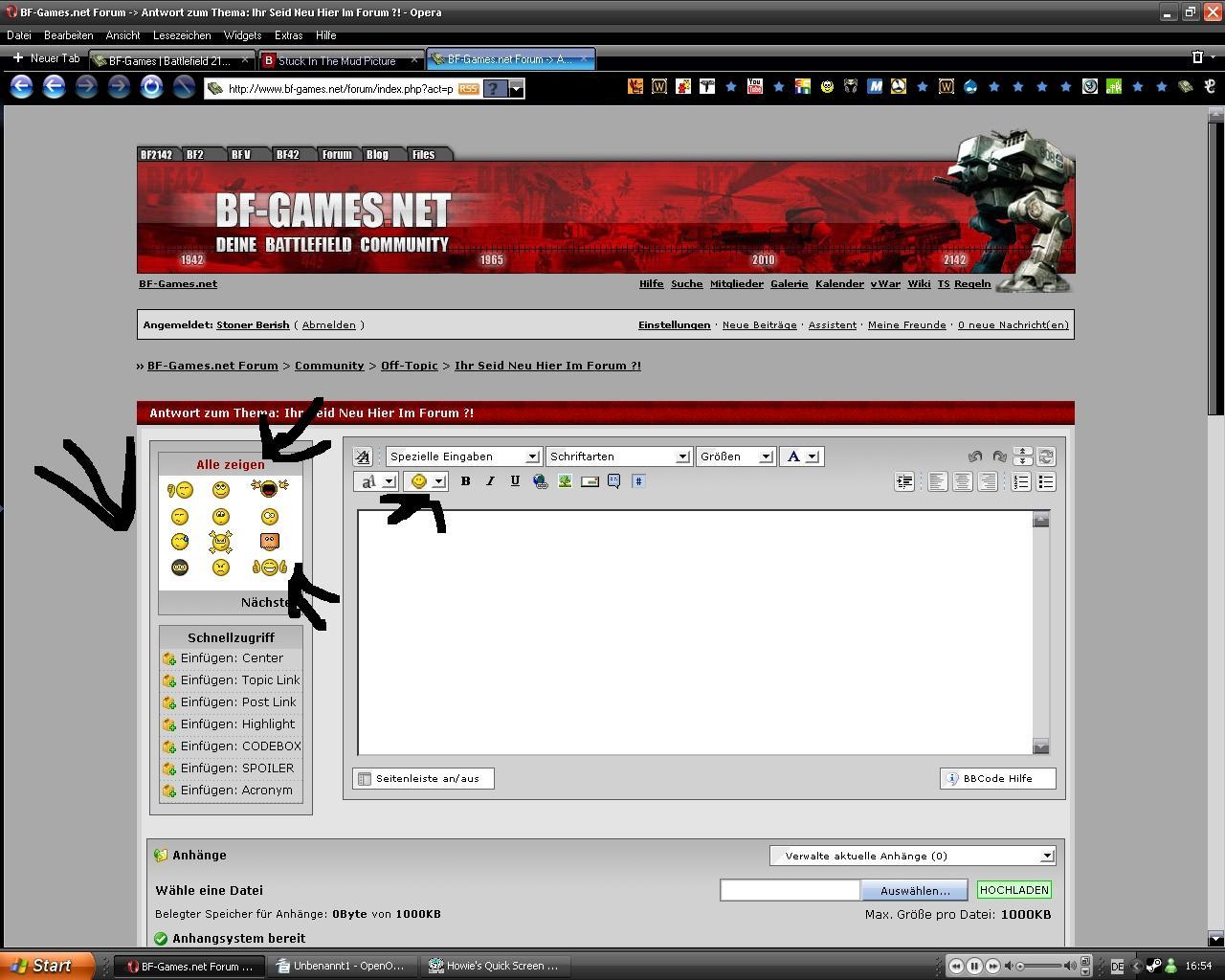This screenshot has height=980, width=1225.
Task: Toggle bold formatting in the editor
Action: point(465,481)
